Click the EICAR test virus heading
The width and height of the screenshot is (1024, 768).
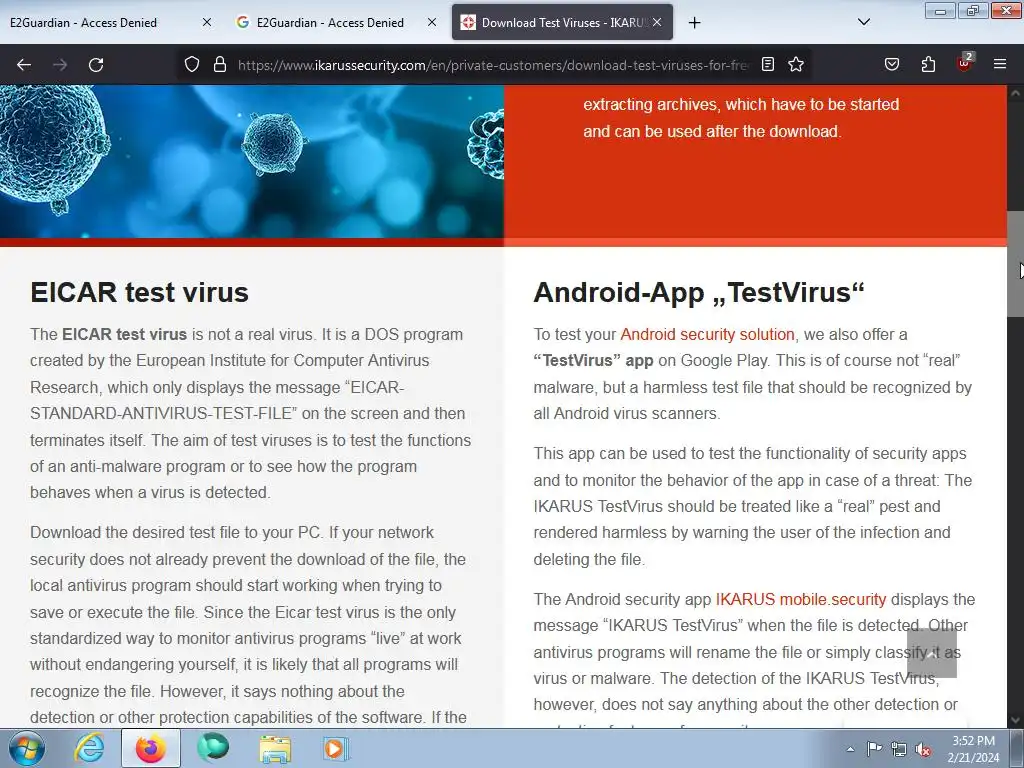[x=139, y=292]
